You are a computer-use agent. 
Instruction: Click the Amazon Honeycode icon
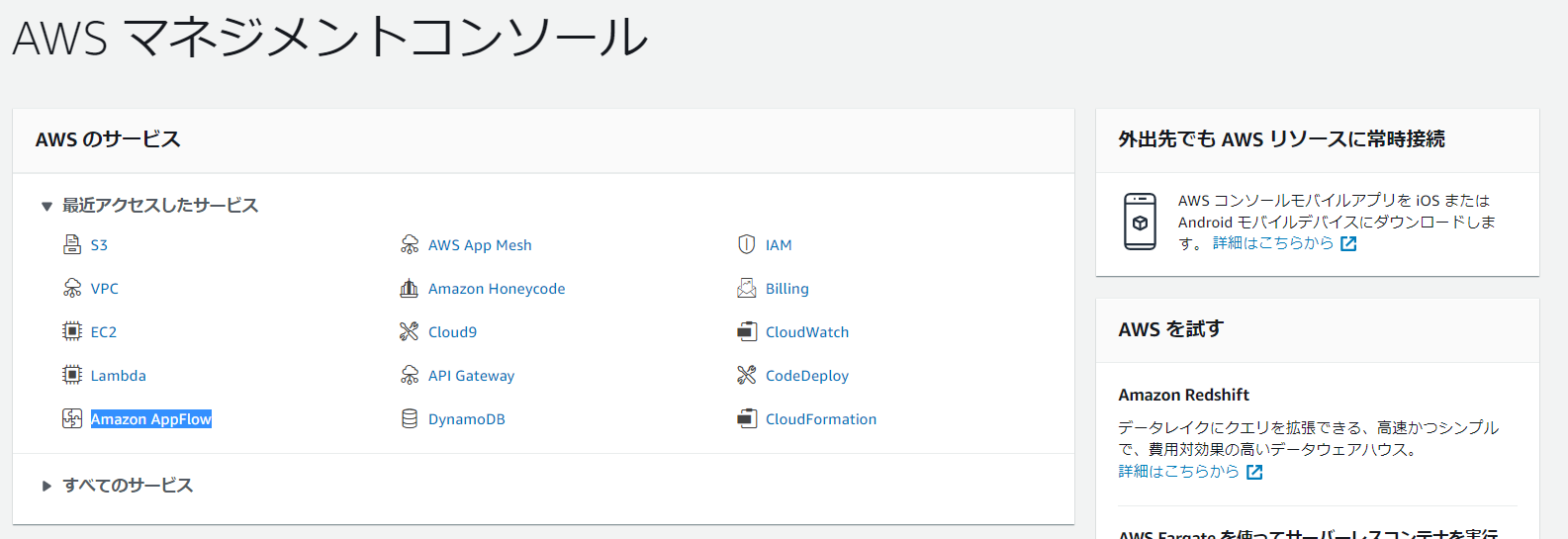click(x=410, y=288)
